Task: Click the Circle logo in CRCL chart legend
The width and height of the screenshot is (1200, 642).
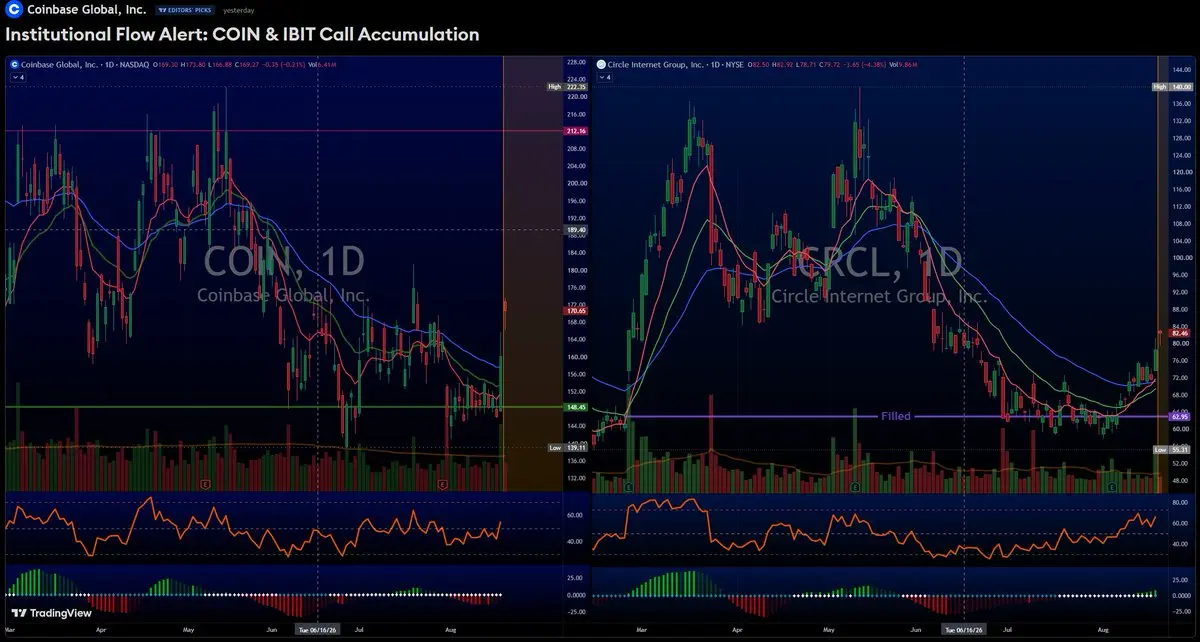Action: pos(600,63)
